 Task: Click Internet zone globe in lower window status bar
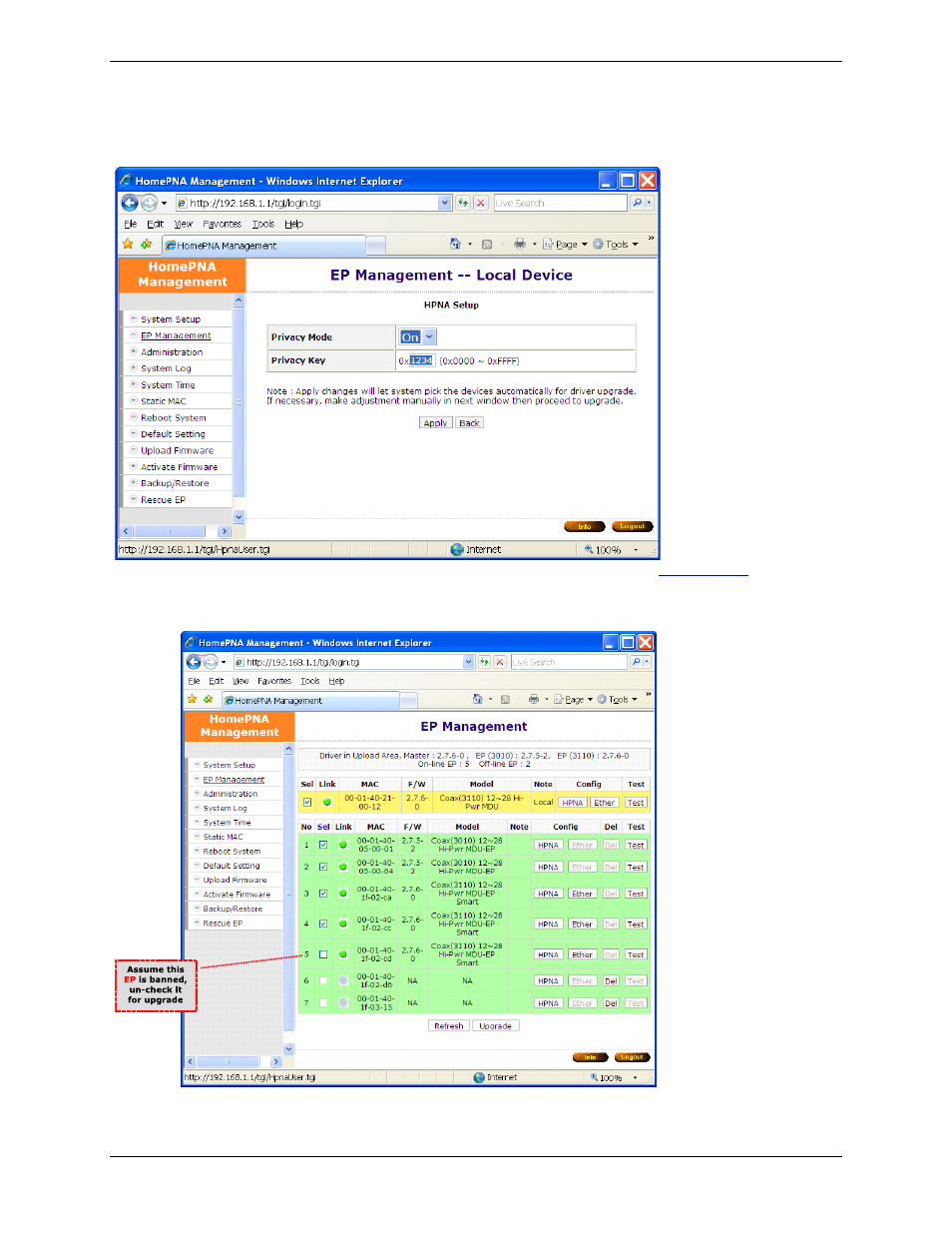pyautogui.click(x=479, y=1077)
